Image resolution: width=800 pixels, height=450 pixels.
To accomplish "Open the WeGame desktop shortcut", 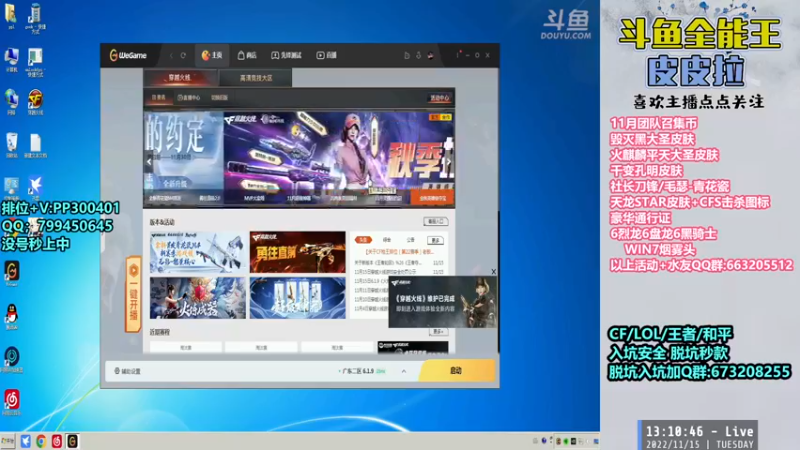I will coord(12,273).
